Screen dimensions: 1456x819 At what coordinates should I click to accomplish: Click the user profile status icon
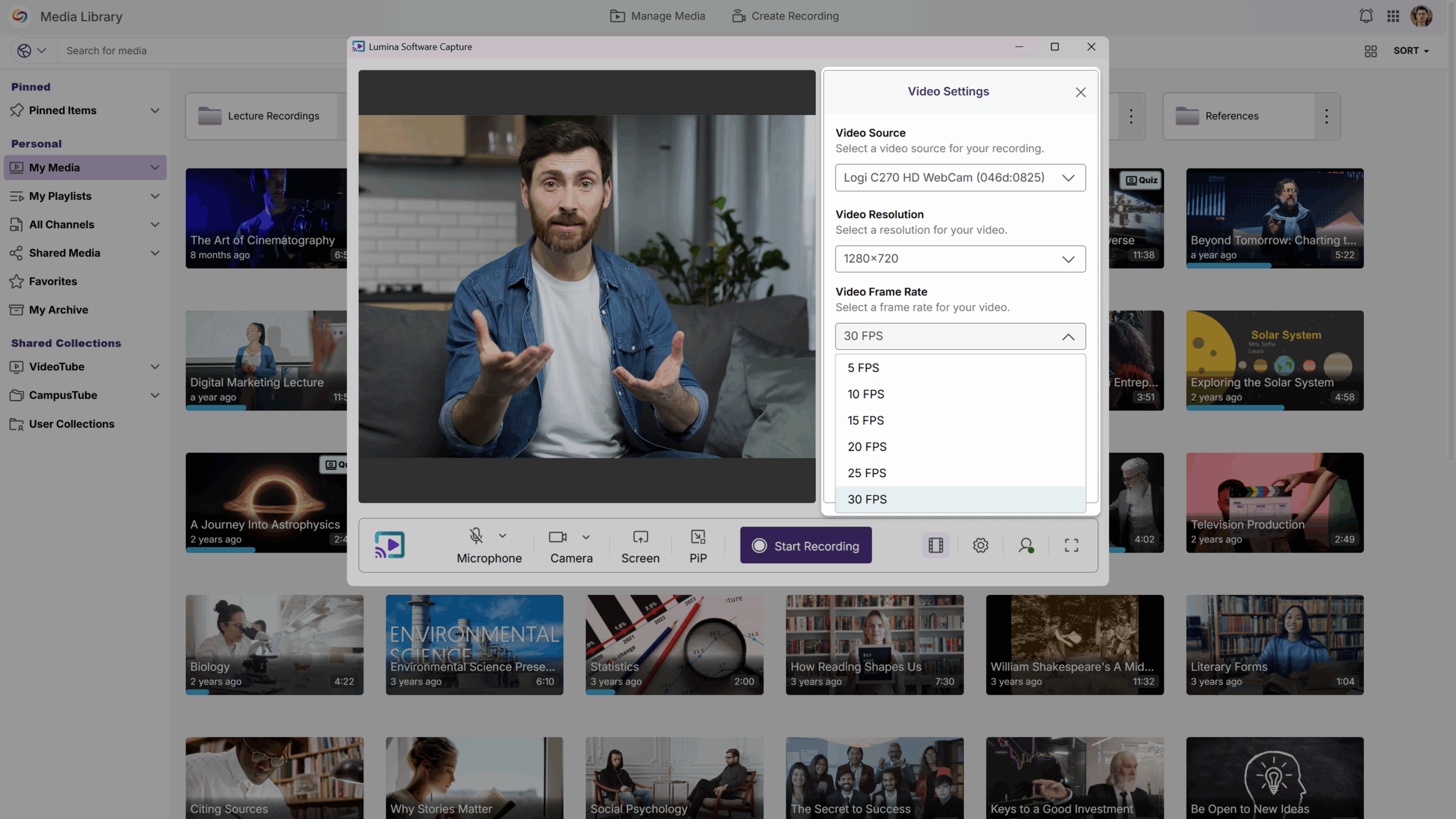1026,545
